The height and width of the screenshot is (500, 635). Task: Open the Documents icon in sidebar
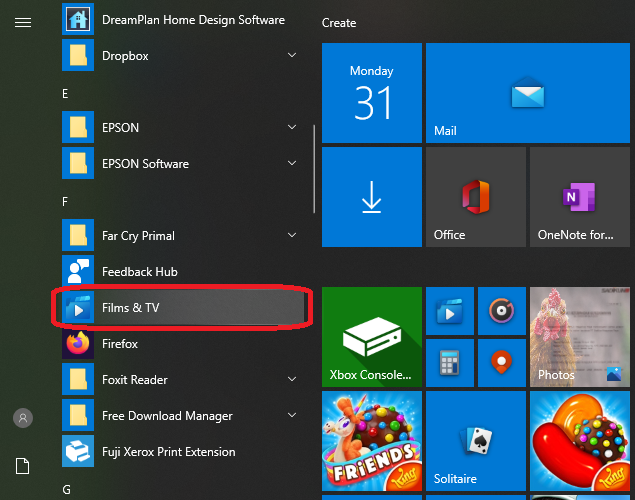(23, 466)
